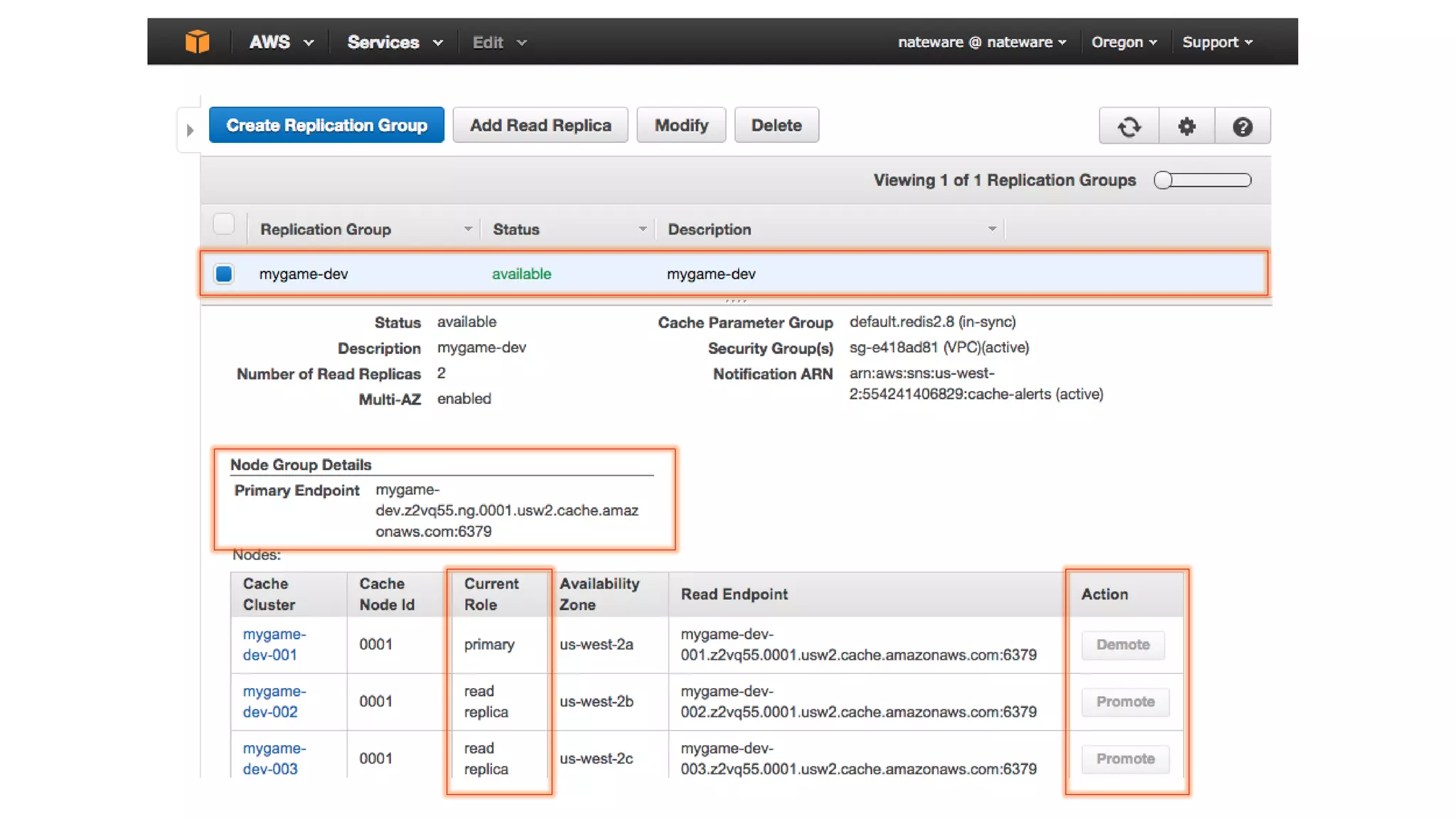Open the AWS menu
Viewport: 1456px width, 819px height.
pyautogui.click(x=281, y=43)
